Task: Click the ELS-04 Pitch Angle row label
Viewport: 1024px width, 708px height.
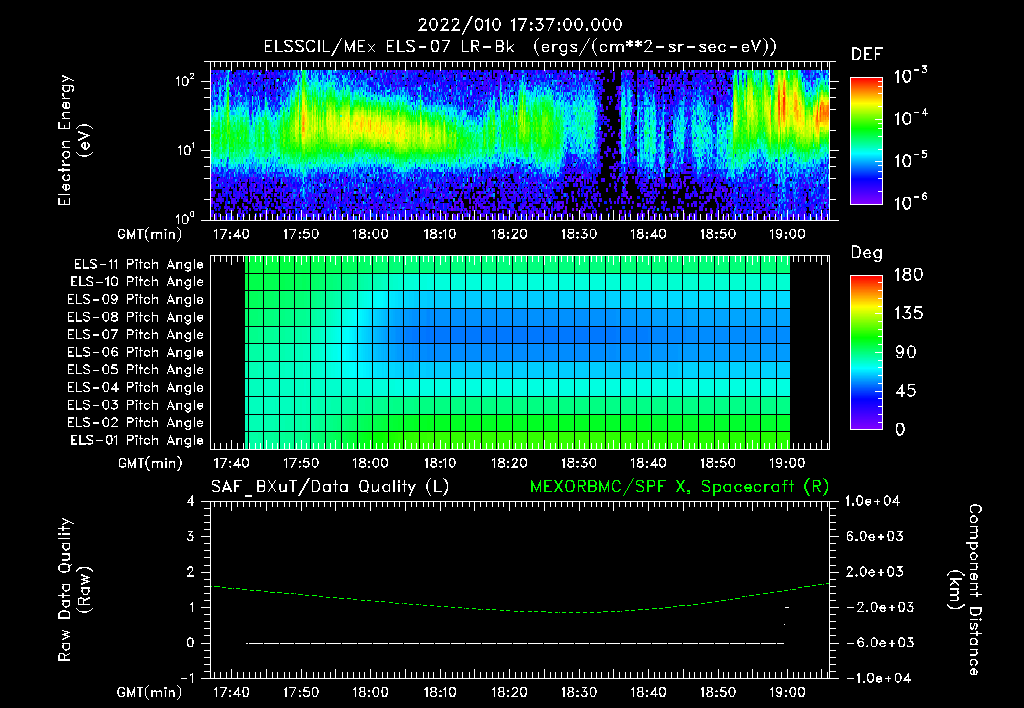Action: click(136, 388)
